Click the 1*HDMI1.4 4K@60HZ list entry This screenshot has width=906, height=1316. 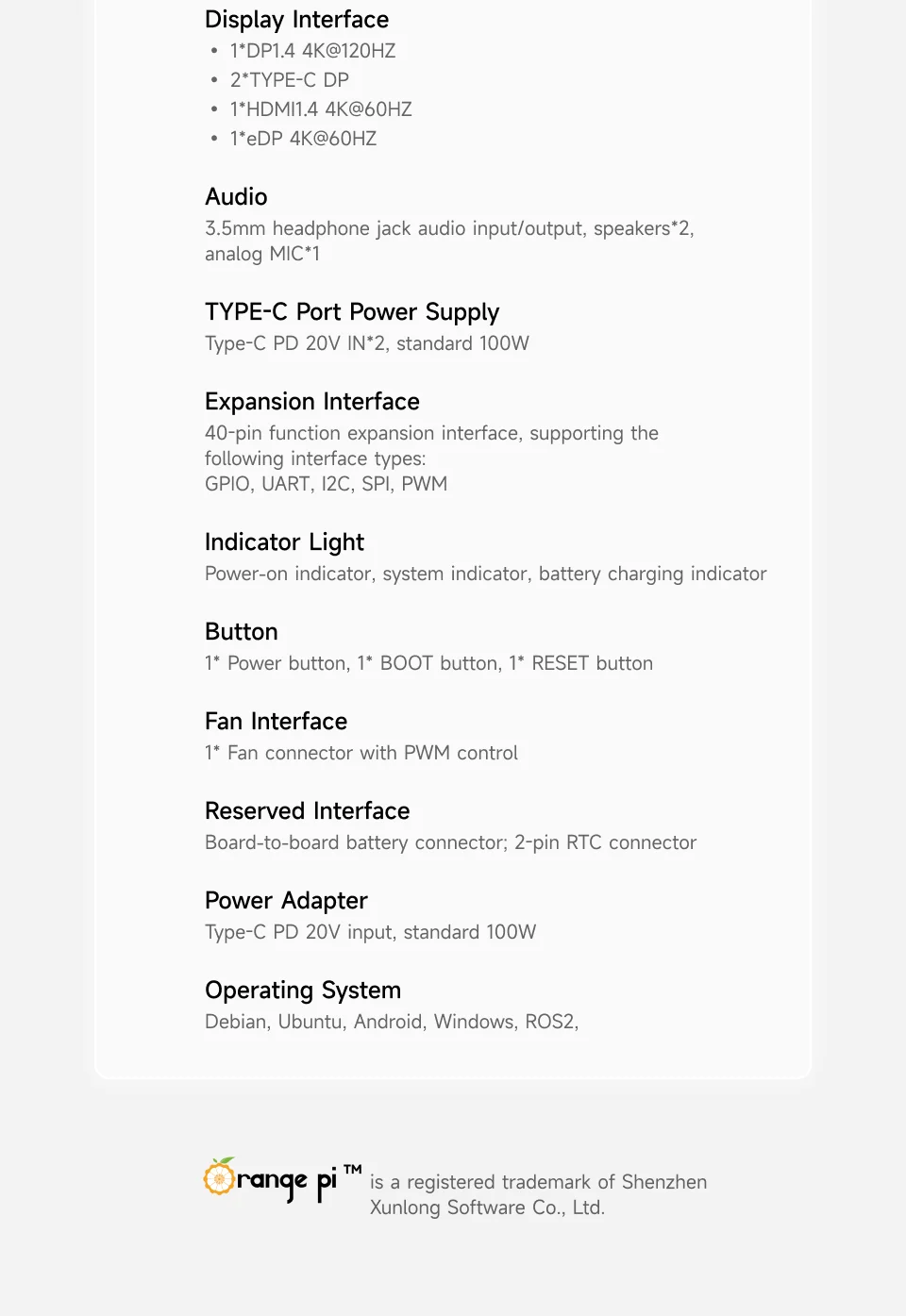click(x=321, y=109)
